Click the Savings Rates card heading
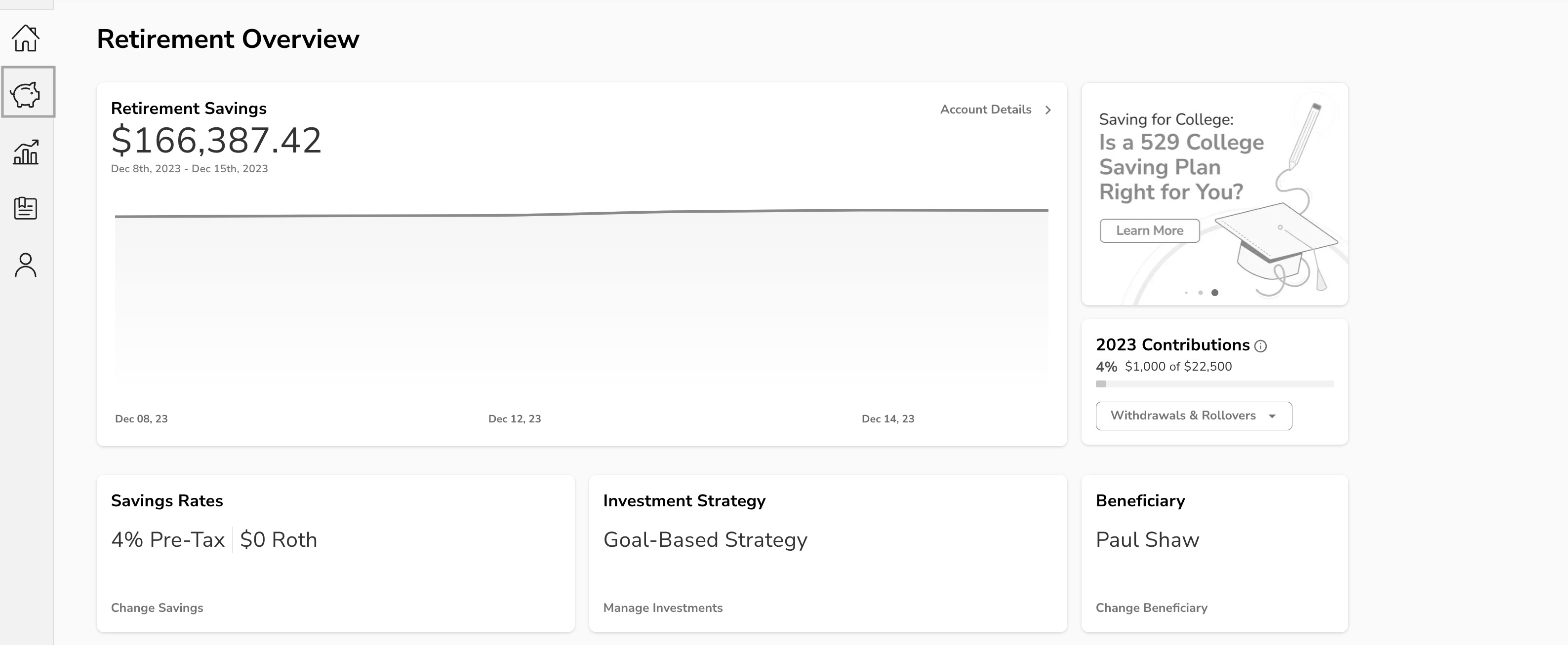The image size is (1568, 645). pos(167,501)
